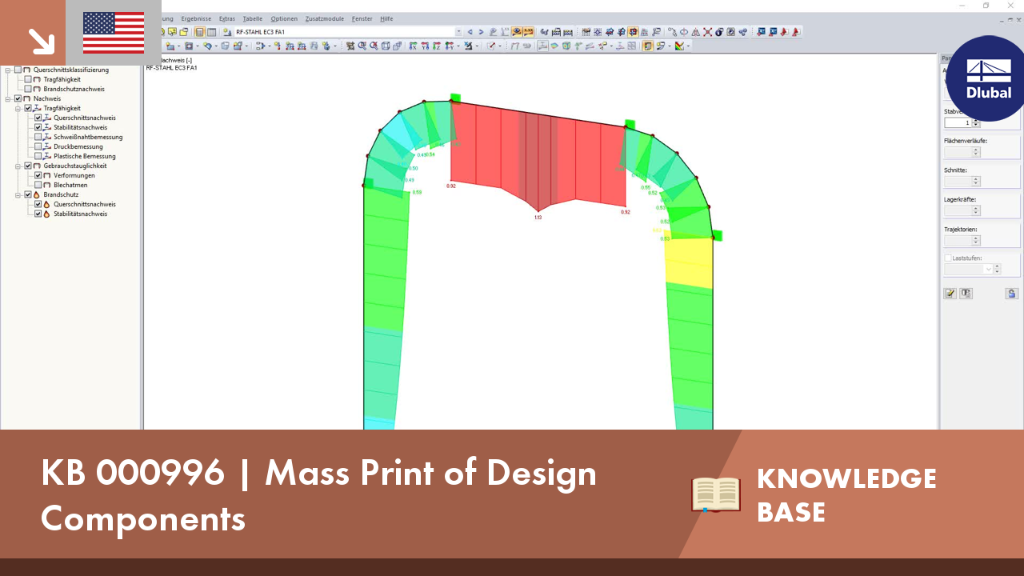Select the Stabilitätsnachweis item under Brandschutz
Screen dimensions: 1024x576
pos(80,214)
